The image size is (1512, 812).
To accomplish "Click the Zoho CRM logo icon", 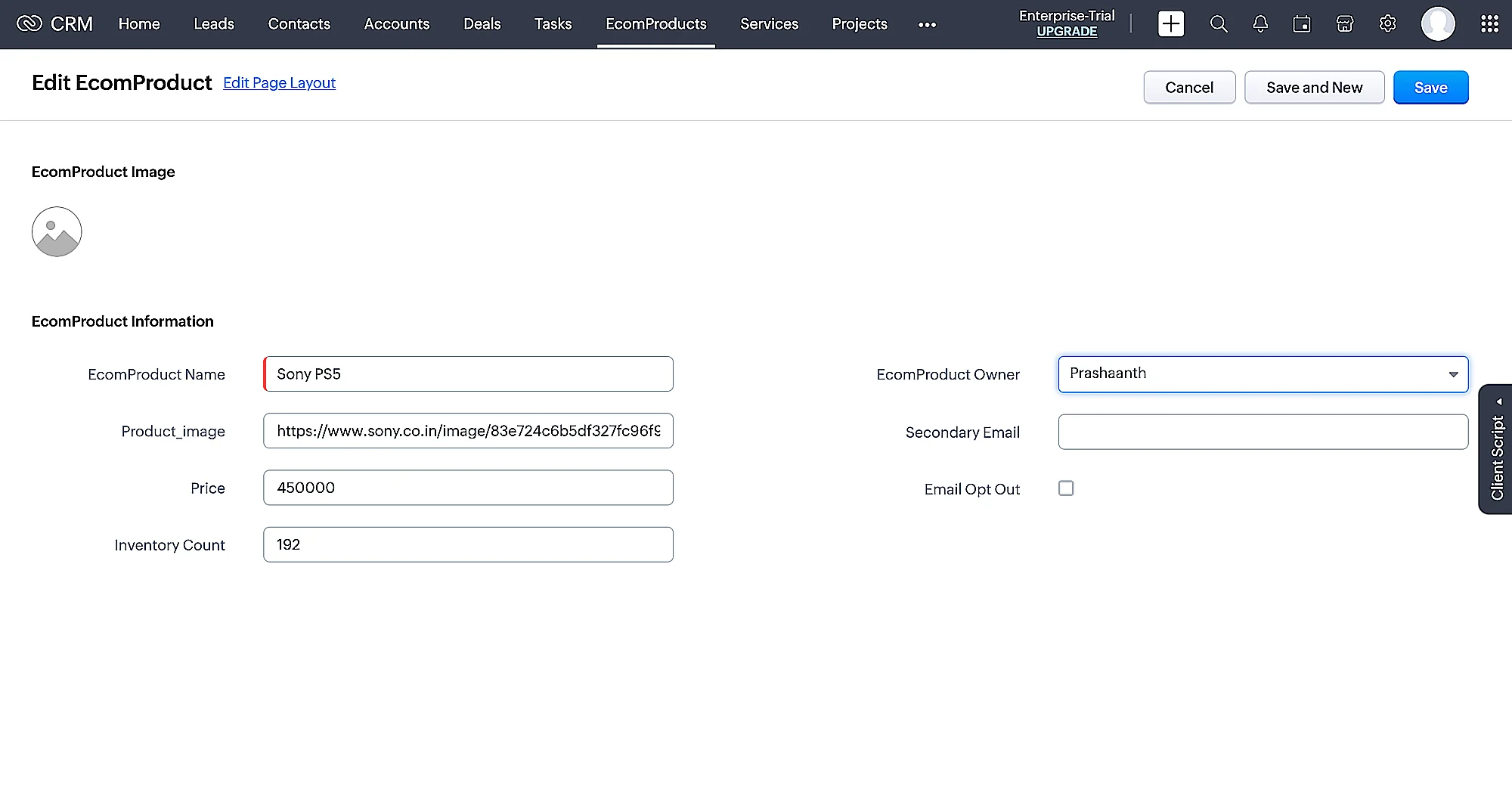I will (x=29, y=24).
